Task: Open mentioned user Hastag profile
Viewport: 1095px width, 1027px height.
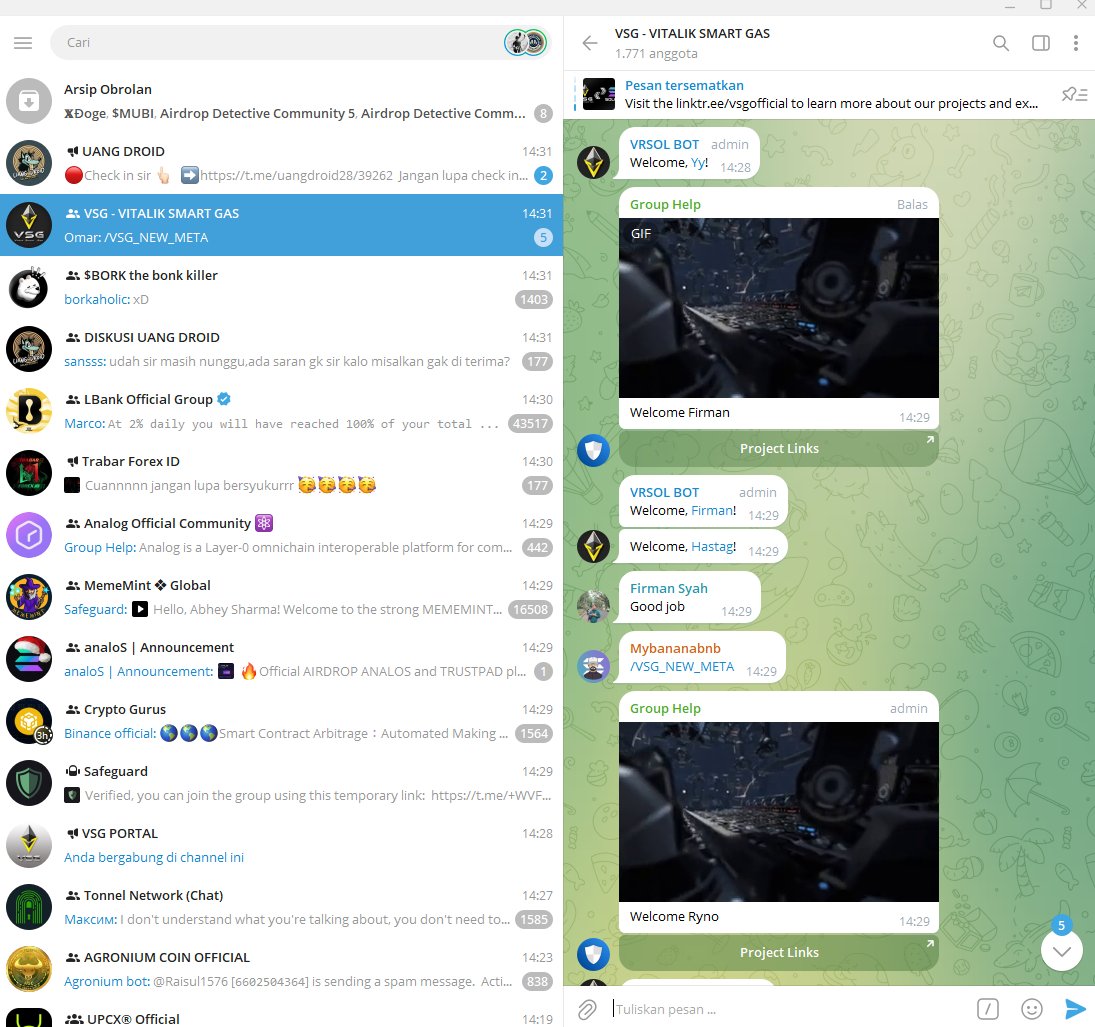Action: coord(712,547)
